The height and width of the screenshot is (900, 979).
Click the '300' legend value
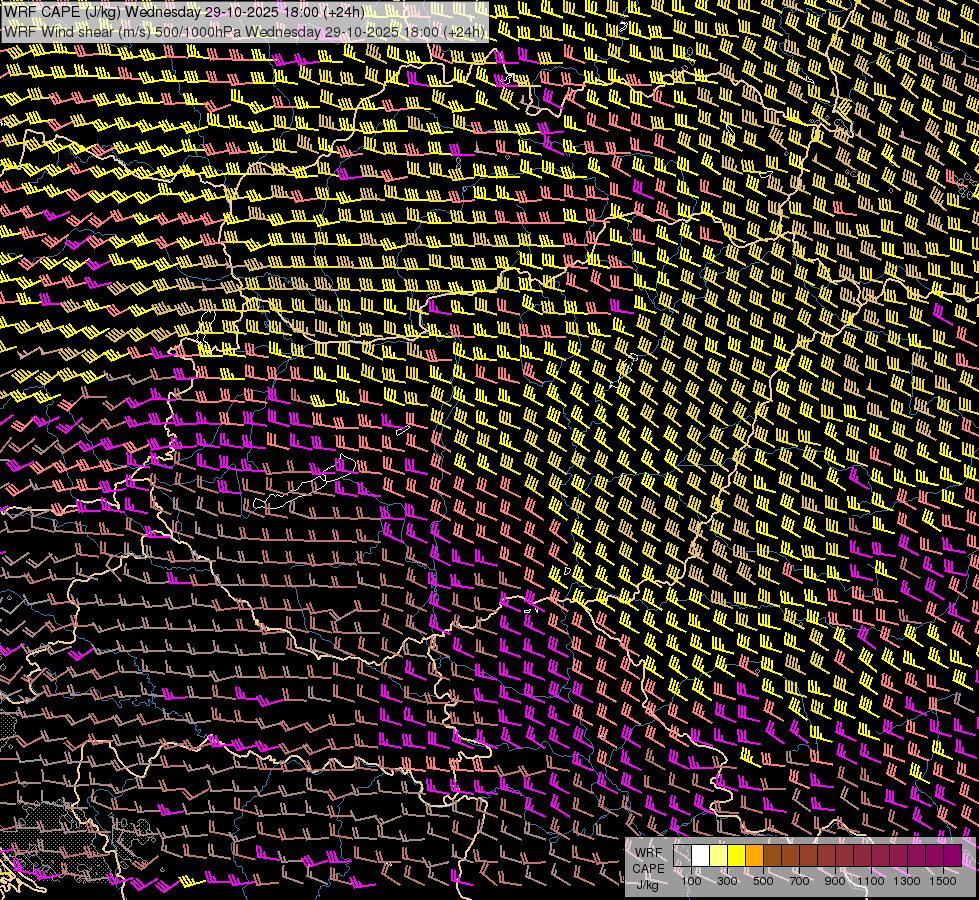727,881
